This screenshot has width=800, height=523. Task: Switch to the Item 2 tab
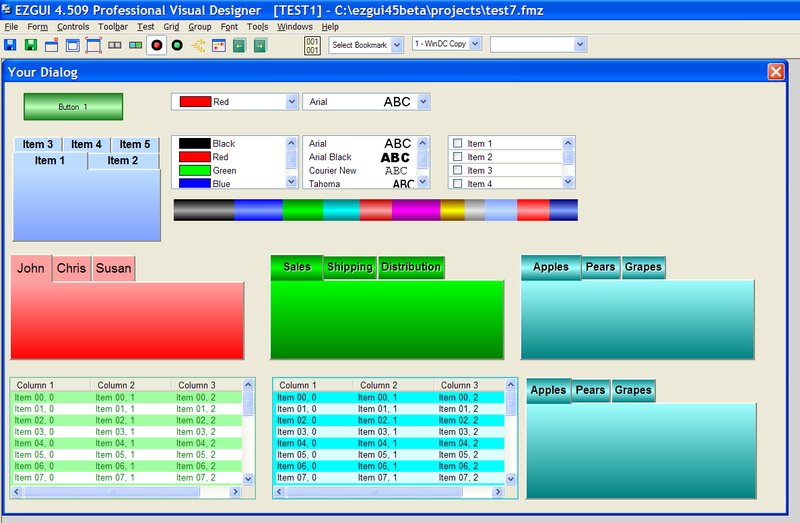coord(122,160)
